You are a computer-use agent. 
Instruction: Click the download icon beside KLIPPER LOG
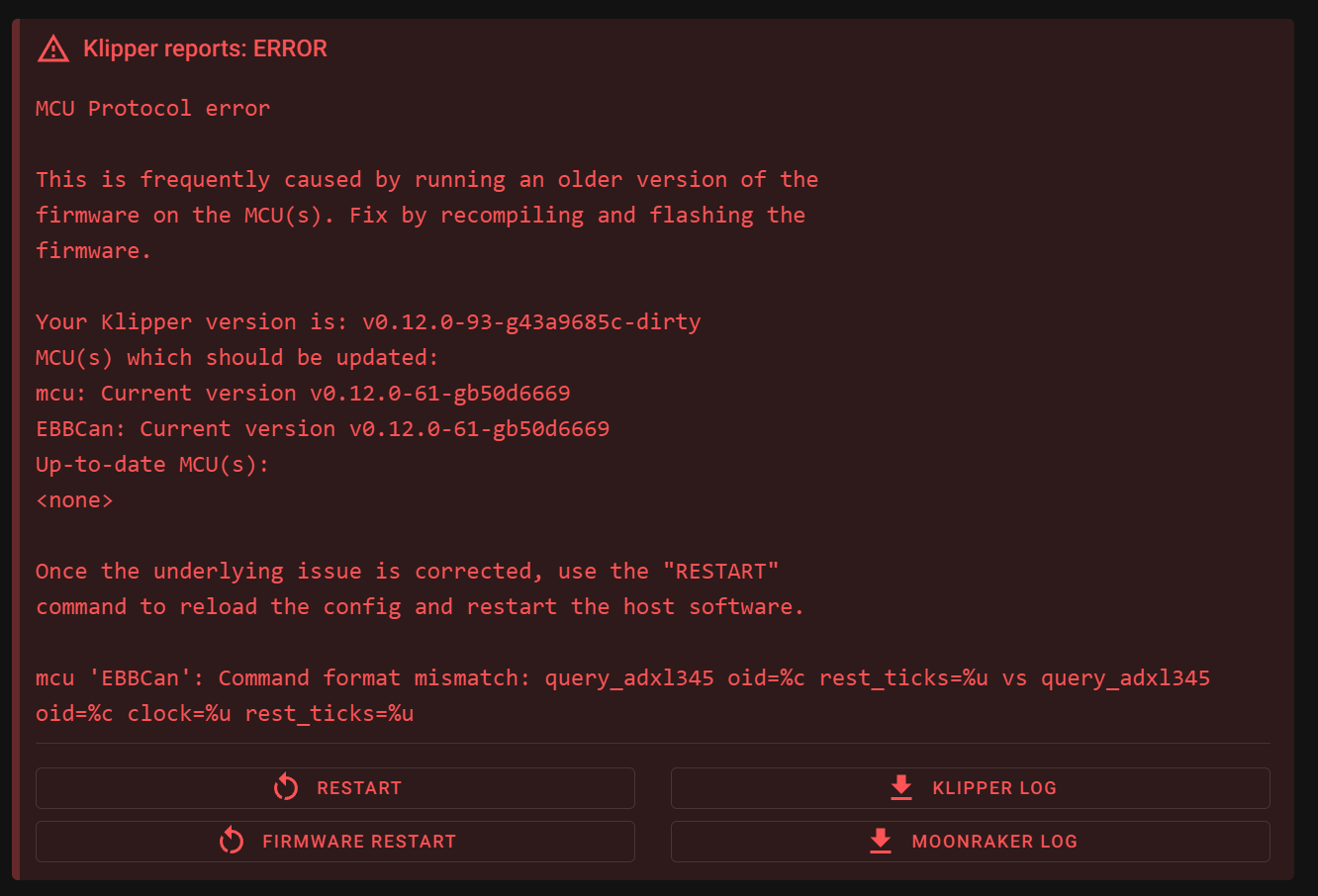tap(901, 787)
